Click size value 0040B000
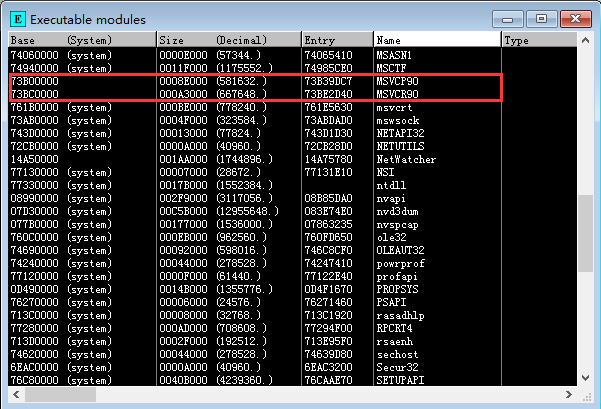601x409 pixels. (x=183, y=380)
